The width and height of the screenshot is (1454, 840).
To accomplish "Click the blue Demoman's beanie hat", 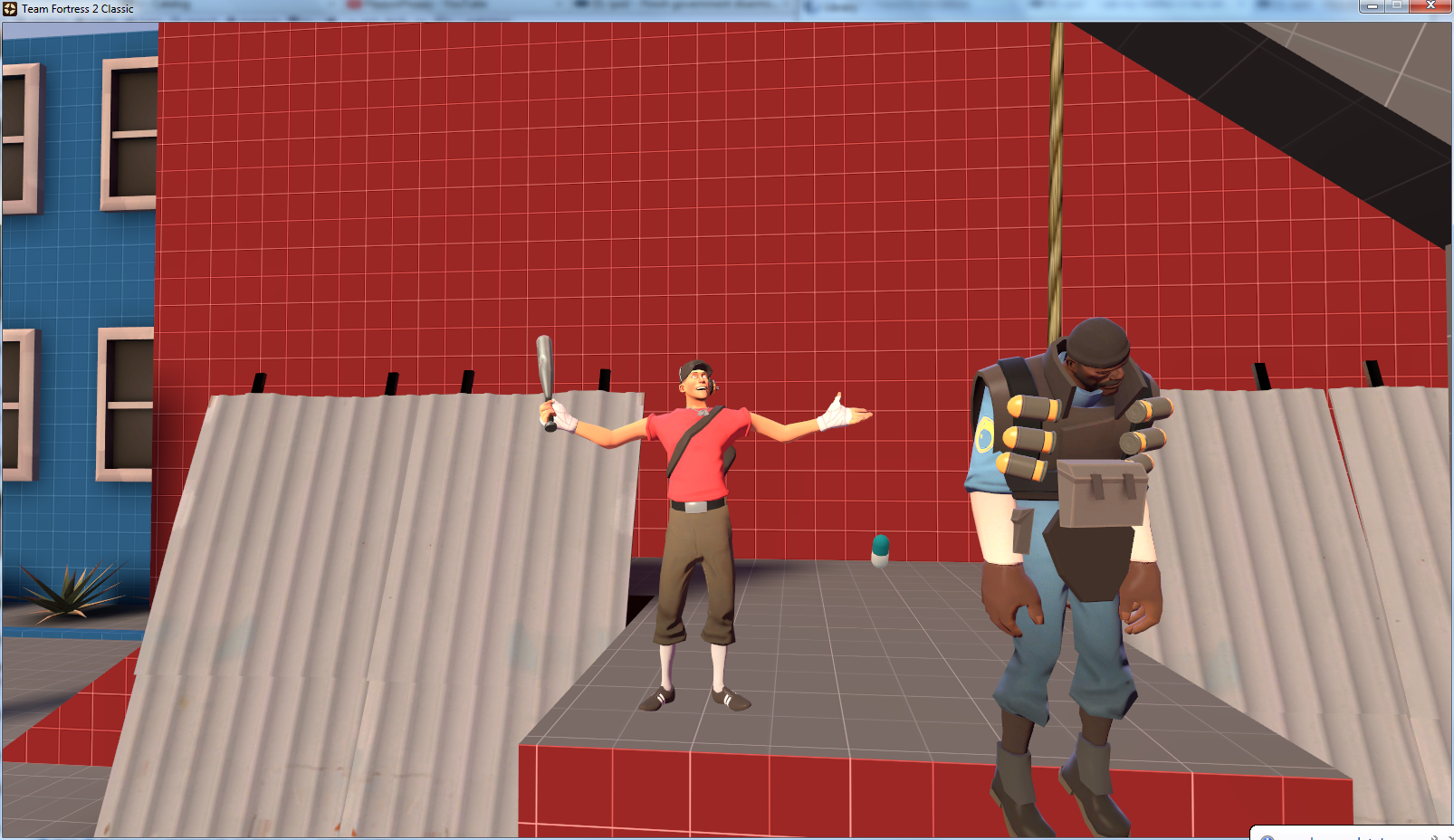I will 1098,341.
